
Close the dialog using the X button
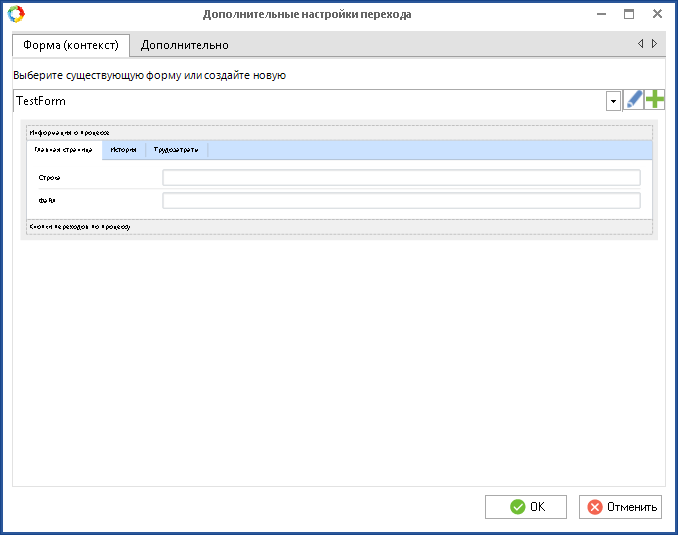click(x=657, y=14)
